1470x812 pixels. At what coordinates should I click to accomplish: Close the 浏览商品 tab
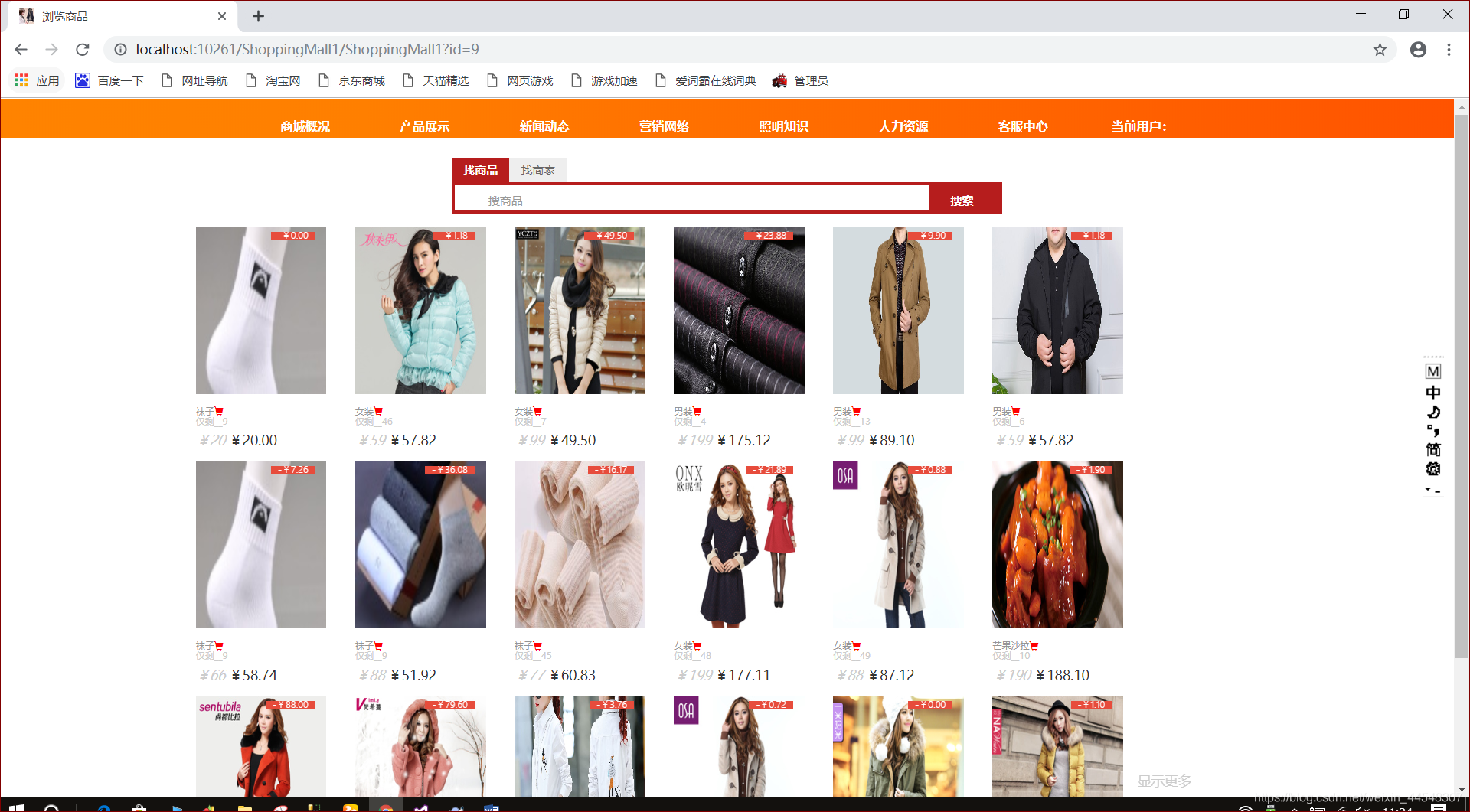click(222, 16)
